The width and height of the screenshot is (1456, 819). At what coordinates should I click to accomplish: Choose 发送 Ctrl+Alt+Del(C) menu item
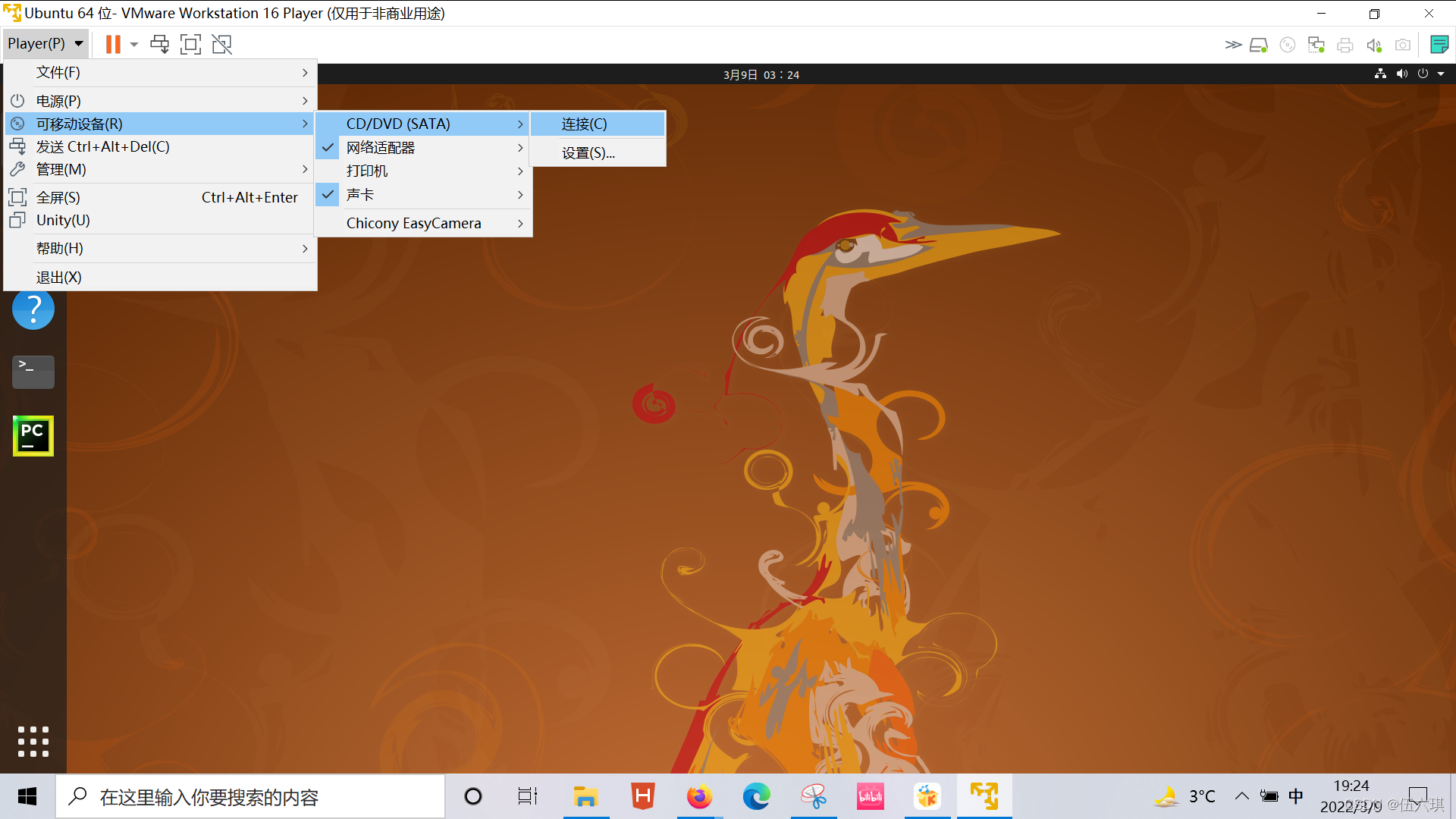coord(160,146)
